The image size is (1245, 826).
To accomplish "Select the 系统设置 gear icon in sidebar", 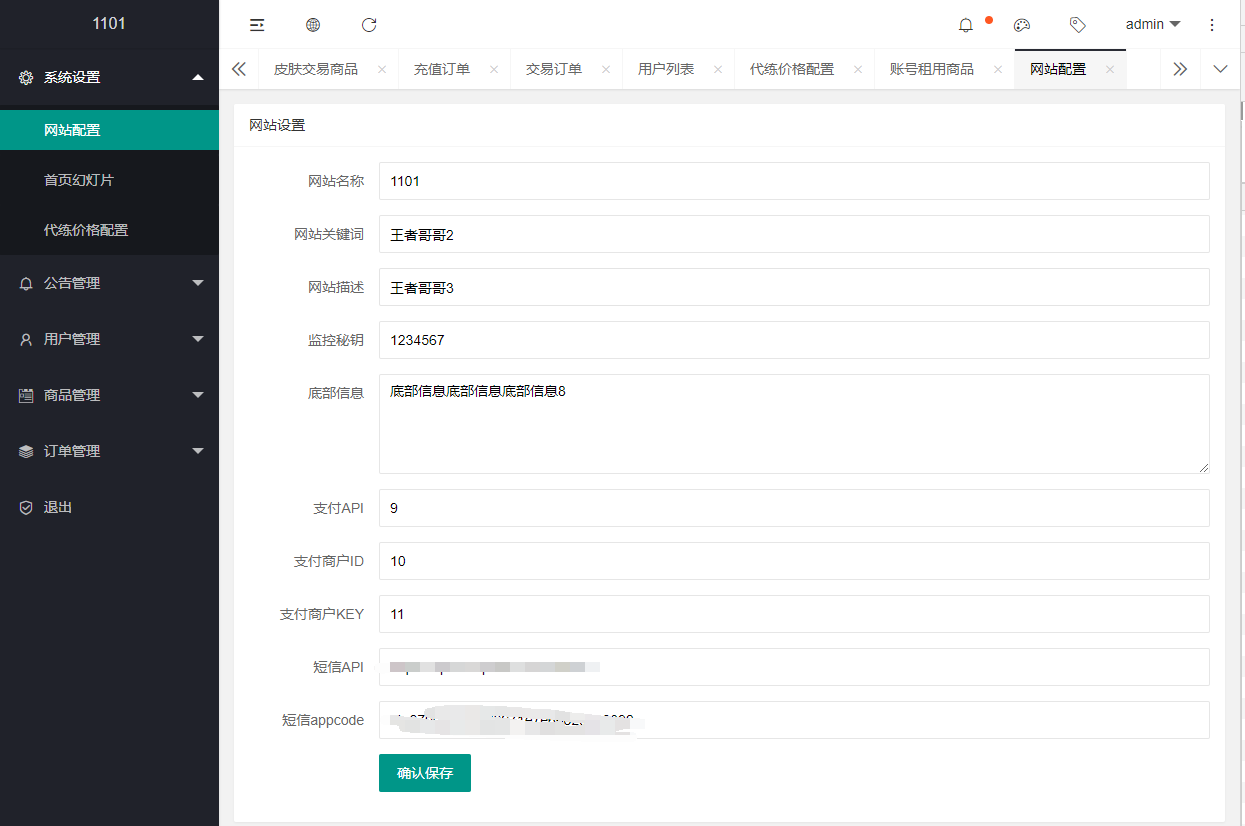I will [x=26, y=77].
